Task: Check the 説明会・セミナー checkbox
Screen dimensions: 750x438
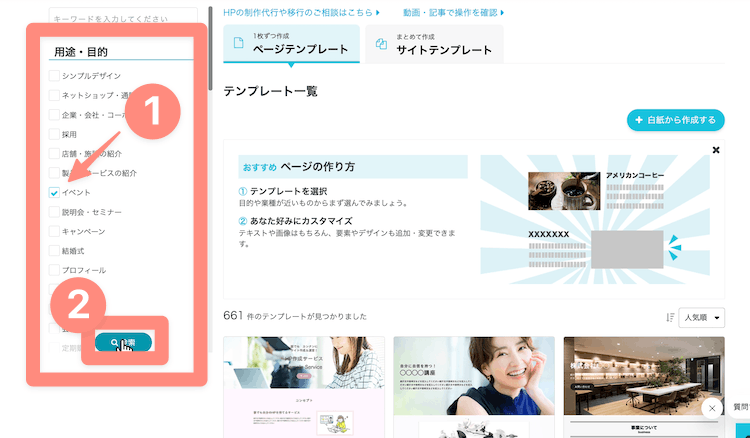Action: click(54, 212)
